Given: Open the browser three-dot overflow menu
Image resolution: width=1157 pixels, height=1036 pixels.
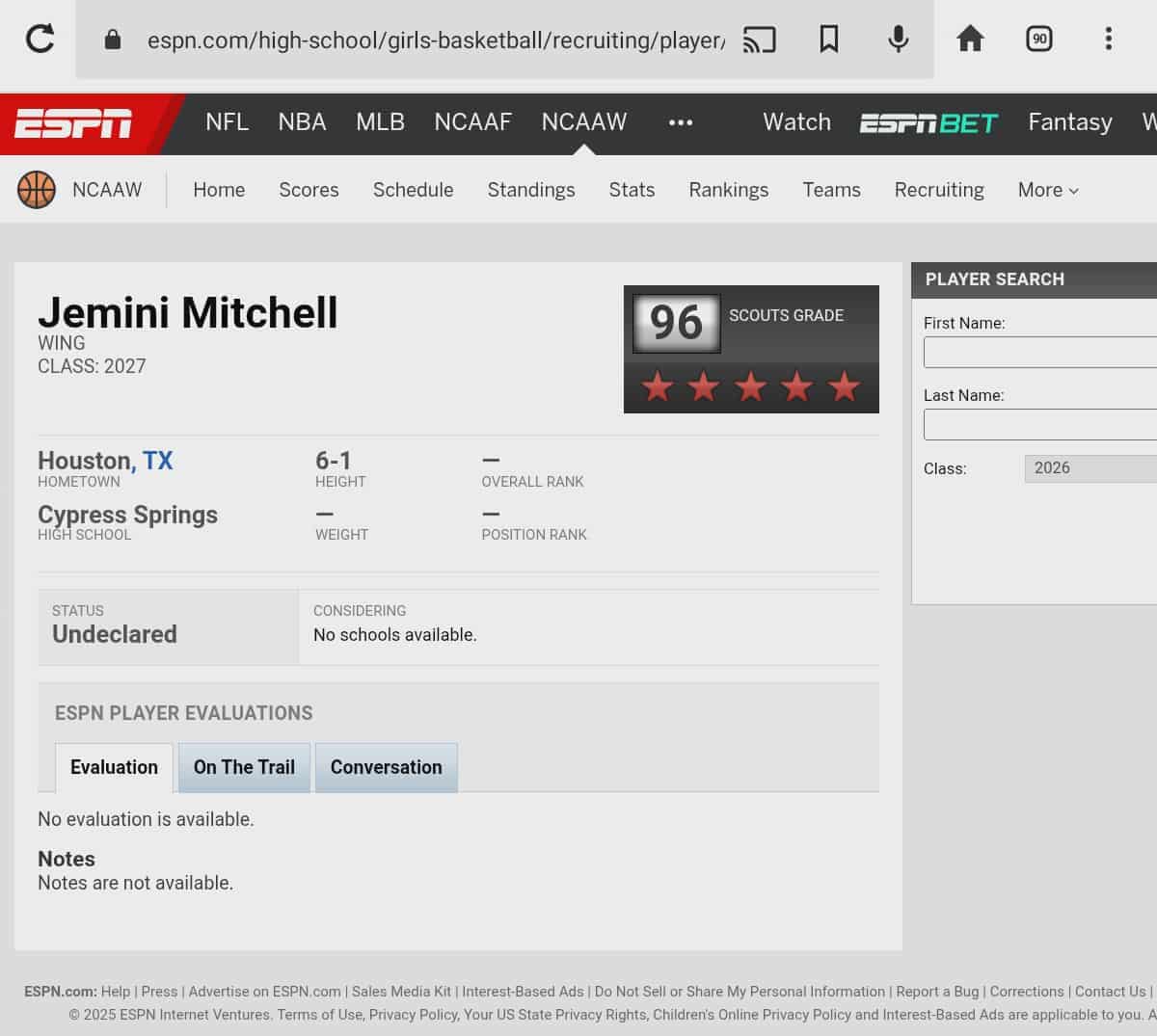Looking at the screenshot, I should pos(1108,40).
